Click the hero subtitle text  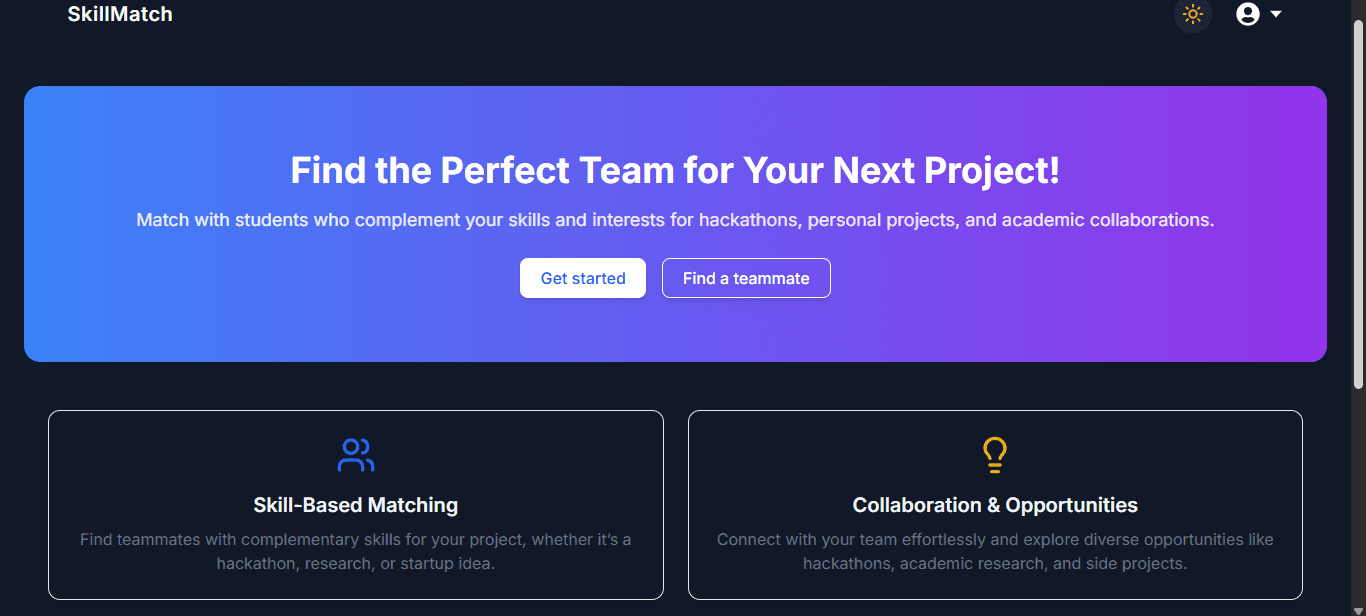pyautogui.click(x=675, y=220)
